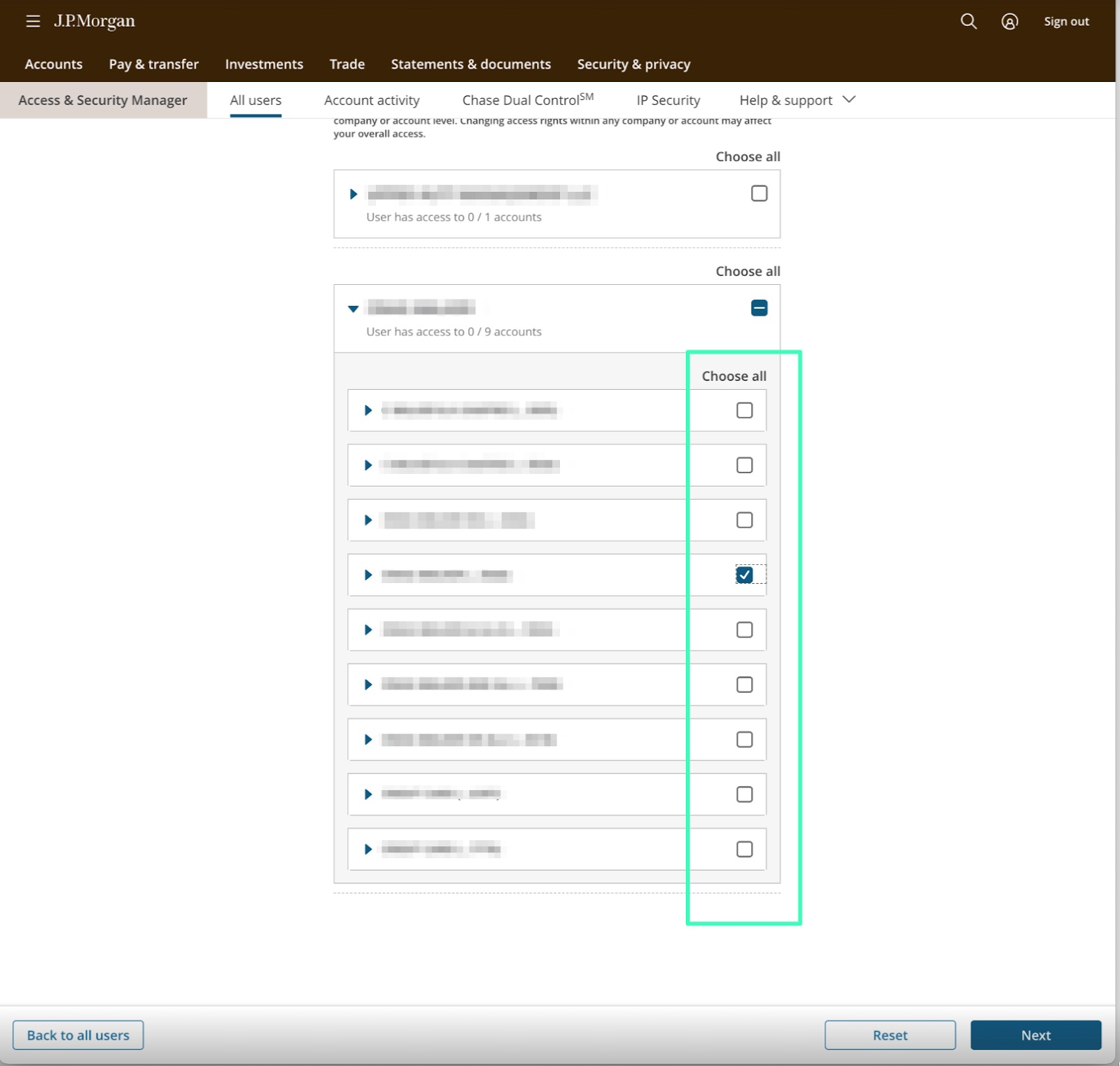The height and width of the screenshot is (1066, 1120).
Task: Check the first company's checkbox with 0 / 1 accounts
Action: [759, 193]
